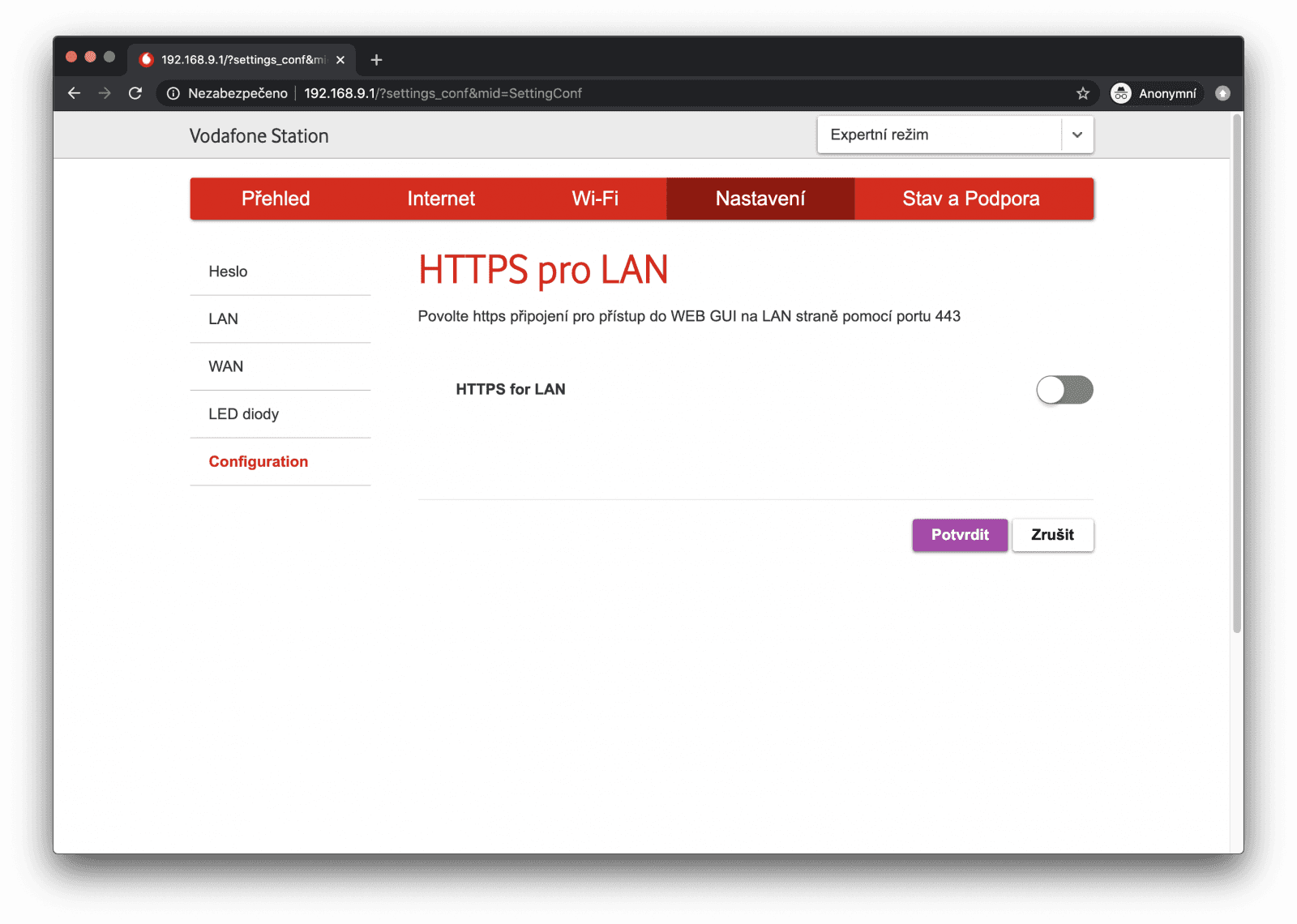The image size is (1297, 924).
Task: Cancel changes with Zrušit
Action: coord(1052,535)
